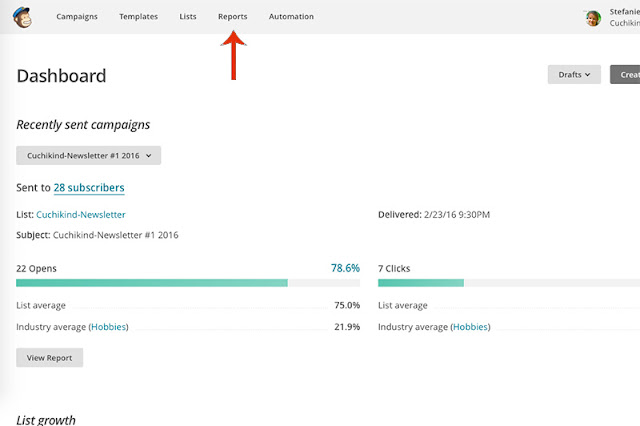Click the Delivered 2/23/16 9:30PM text
Screen dimensions: 640x426
(434, 215)
